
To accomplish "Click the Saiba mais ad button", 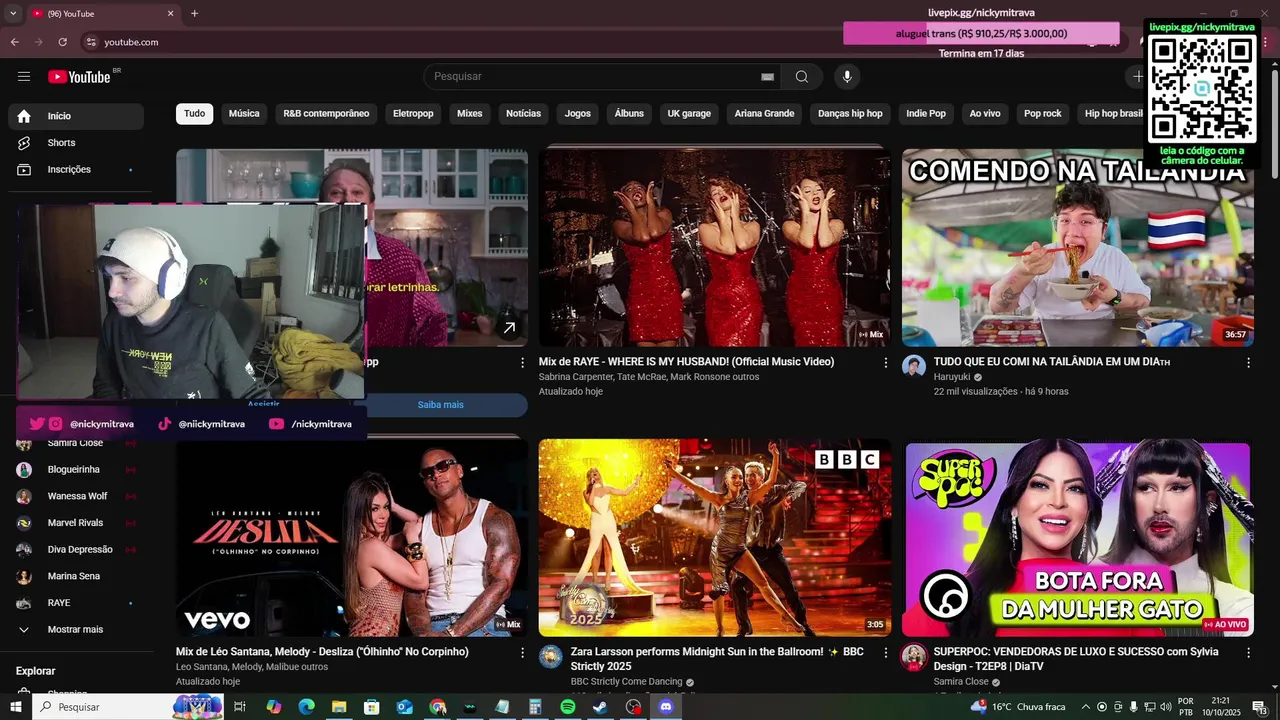I will (440, 405).
